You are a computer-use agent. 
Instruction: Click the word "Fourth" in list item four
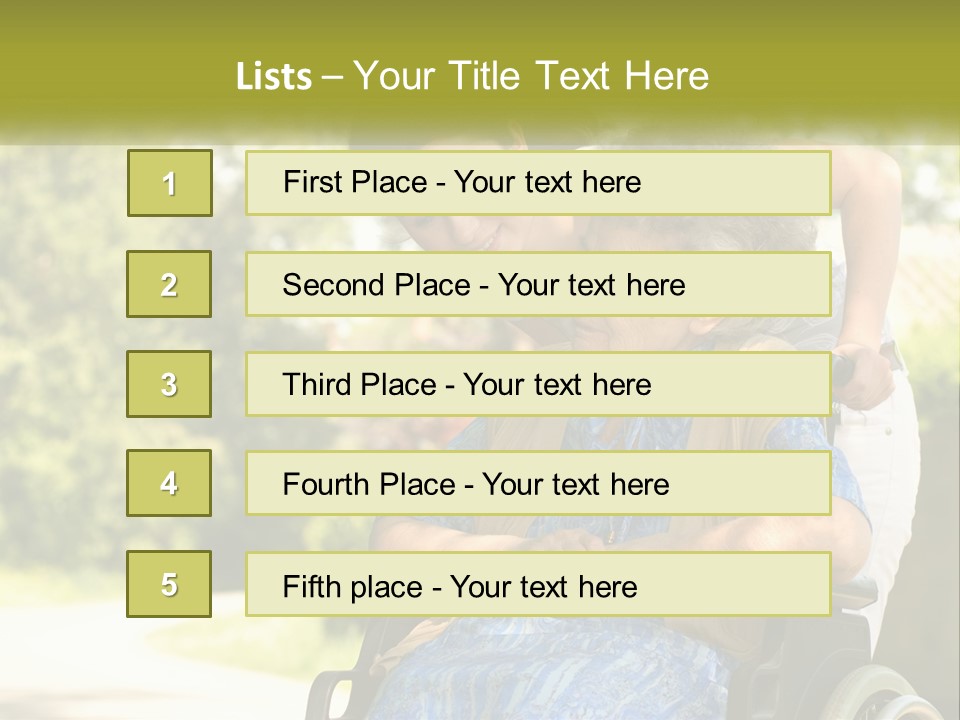(326, 485)
